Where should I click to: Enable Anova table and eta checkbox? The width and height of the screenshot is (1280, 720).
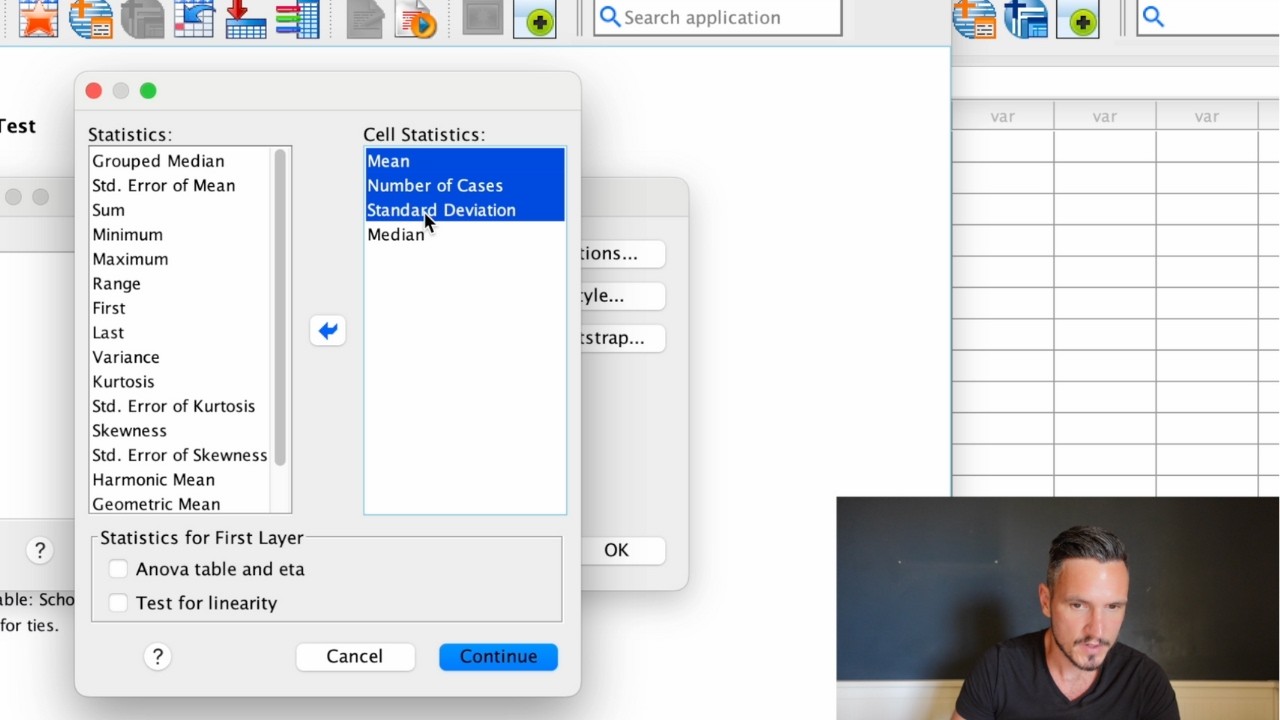coord(118,569)
